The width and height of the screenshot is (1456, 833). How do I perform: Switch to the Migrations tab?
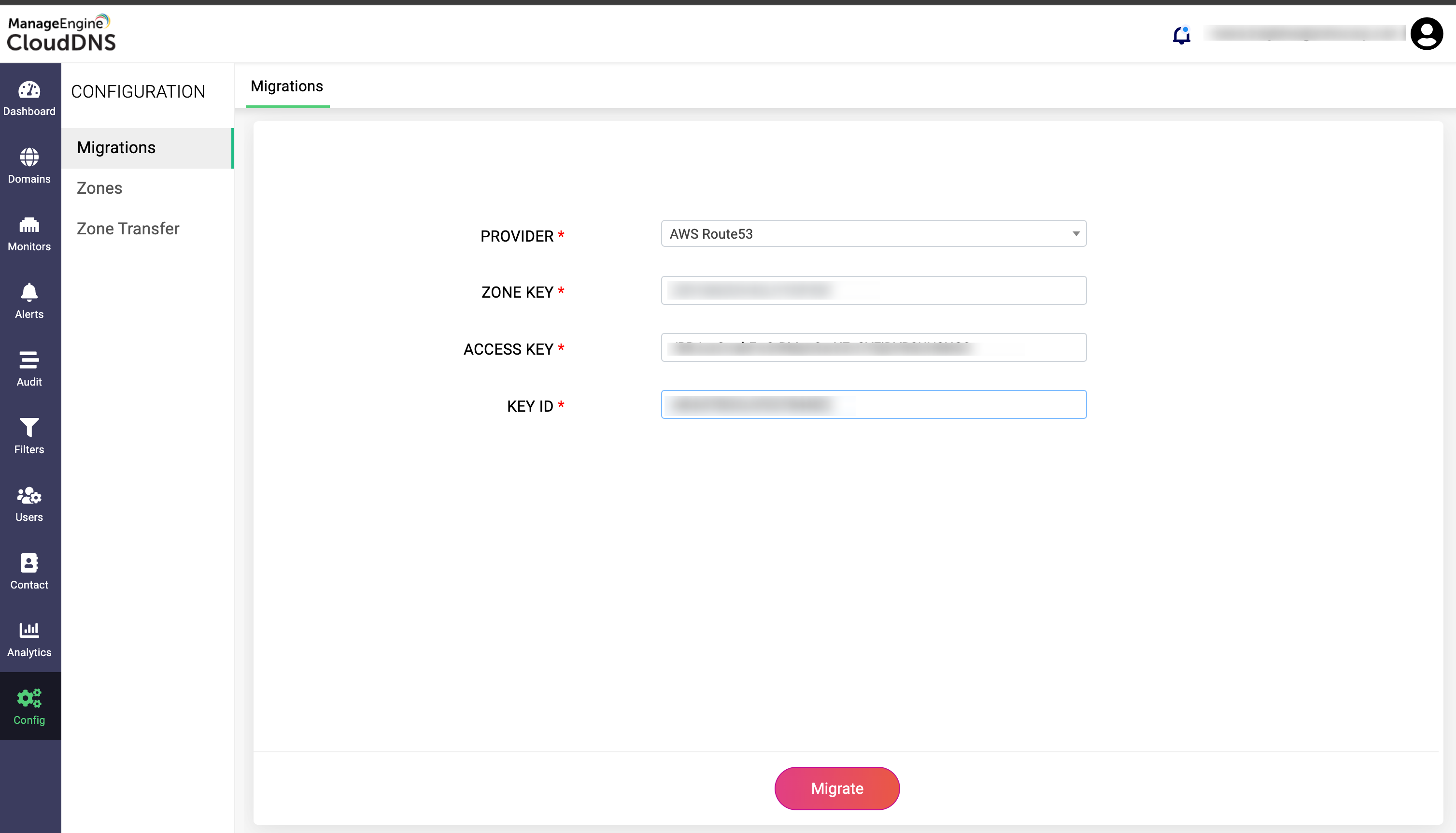point(287,86)
